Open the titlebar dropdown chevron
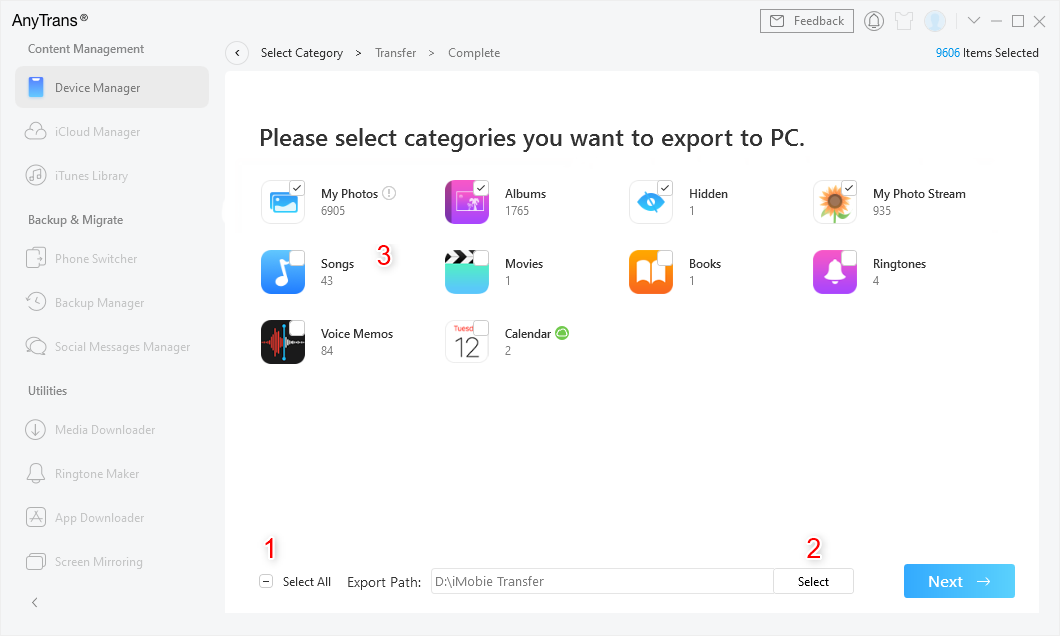Screen dimensions: 1060x636 point(973,20)
